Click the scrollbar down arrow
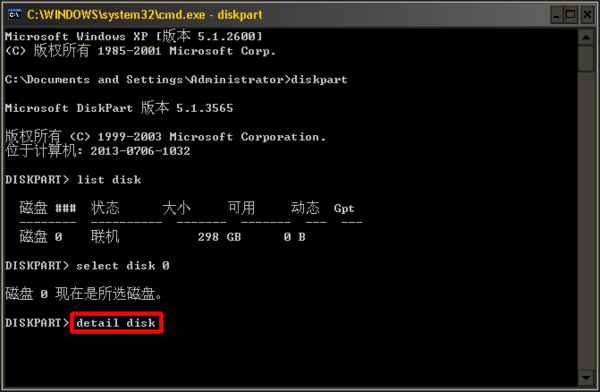600x392 pixels. coord(586,378)
